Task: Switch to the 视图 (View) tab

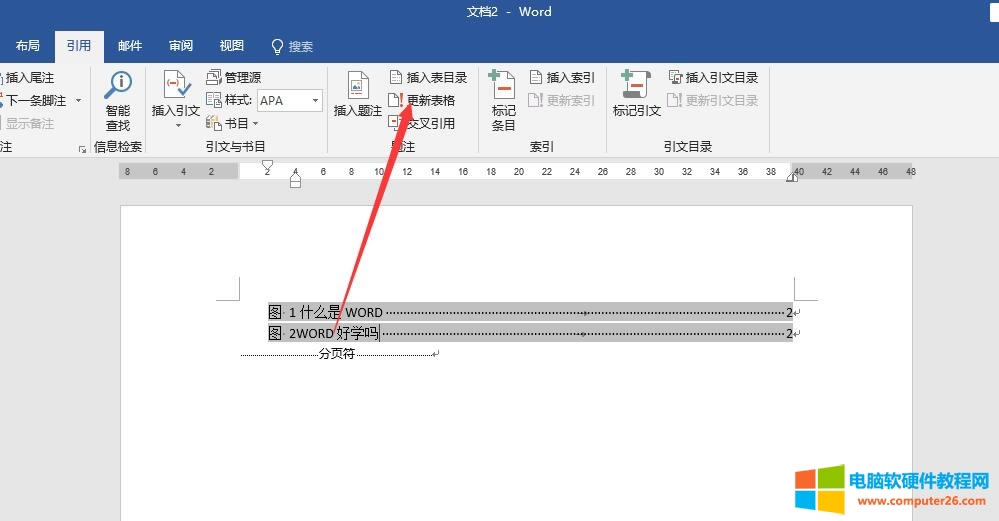Action: click(x=232, y=46)
